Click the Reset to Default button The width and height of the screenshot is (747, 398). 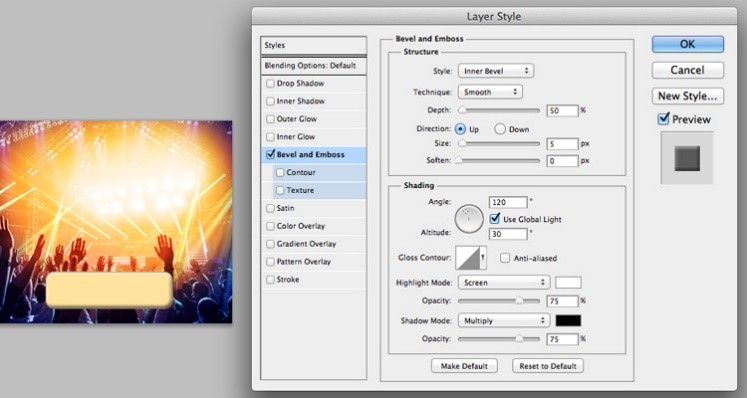point(547,366)
